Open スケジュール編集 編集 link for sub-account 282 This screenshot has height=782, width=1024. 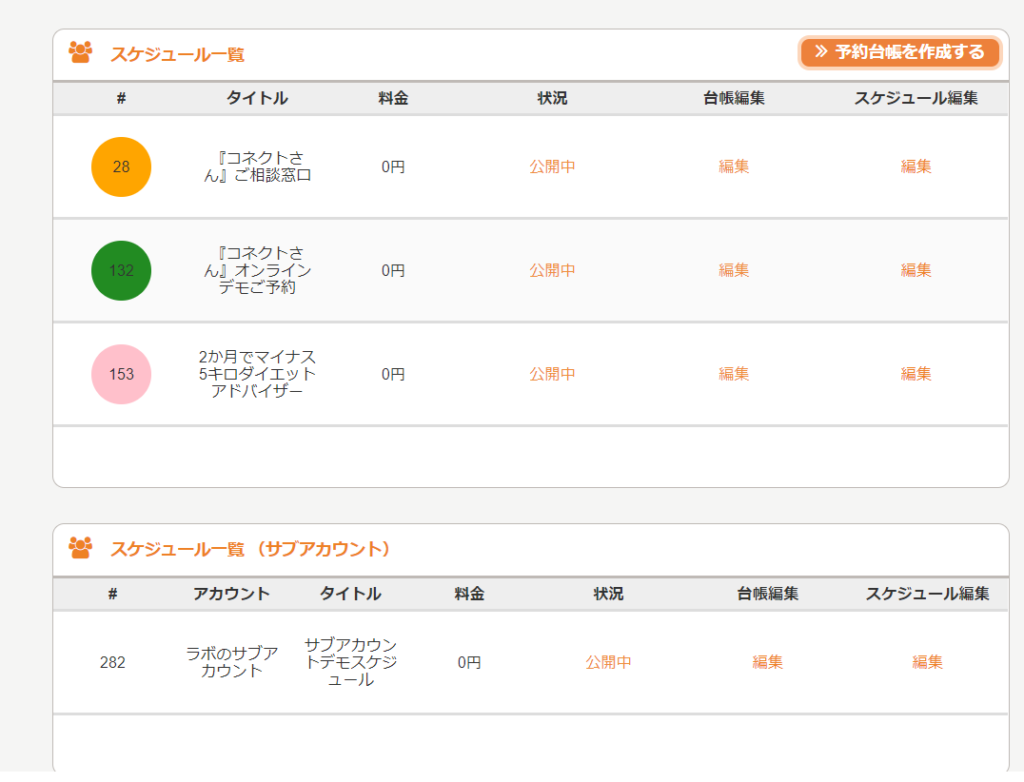[927, 662]
